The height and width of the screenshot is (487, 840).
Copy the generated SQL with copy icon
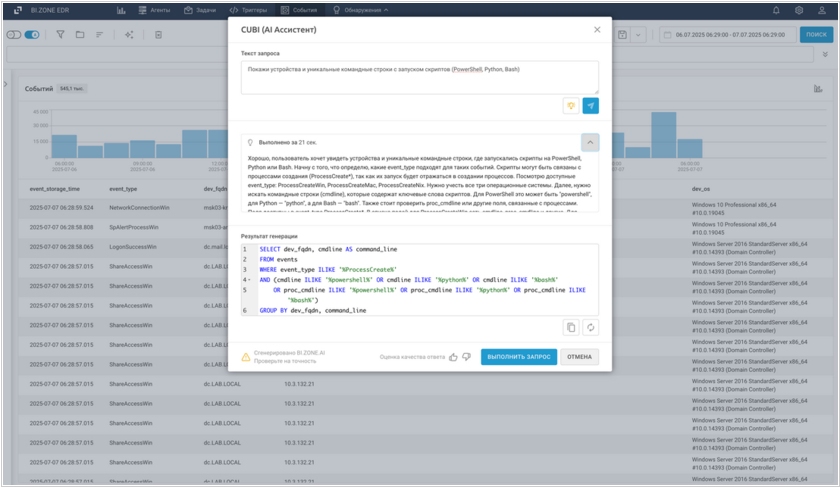point(571,327)
